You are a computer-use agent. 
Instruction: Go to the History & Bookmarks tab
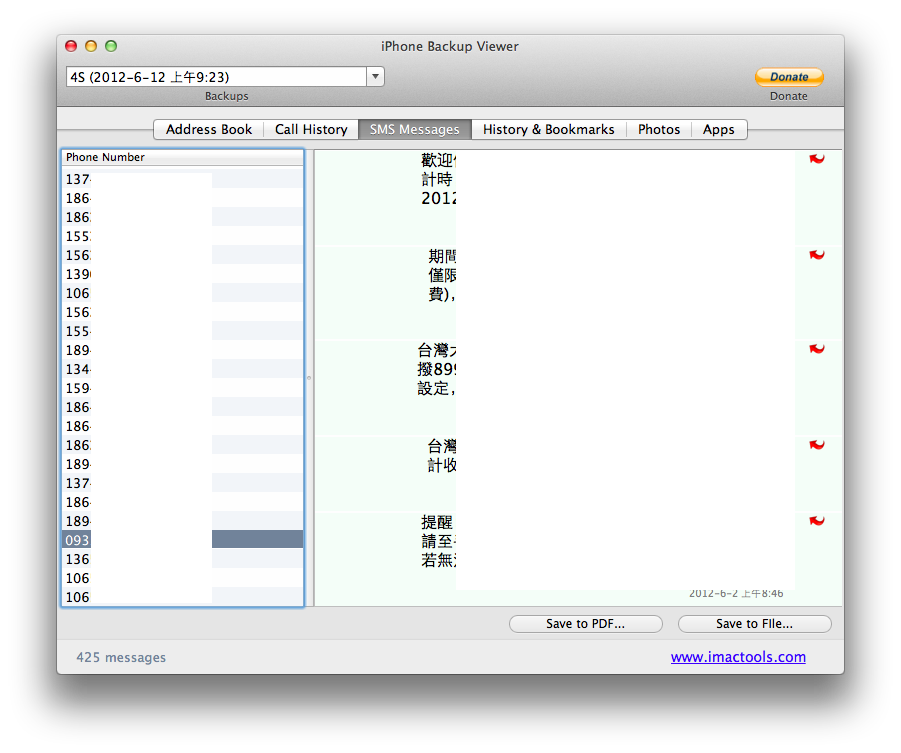[548, 129]
